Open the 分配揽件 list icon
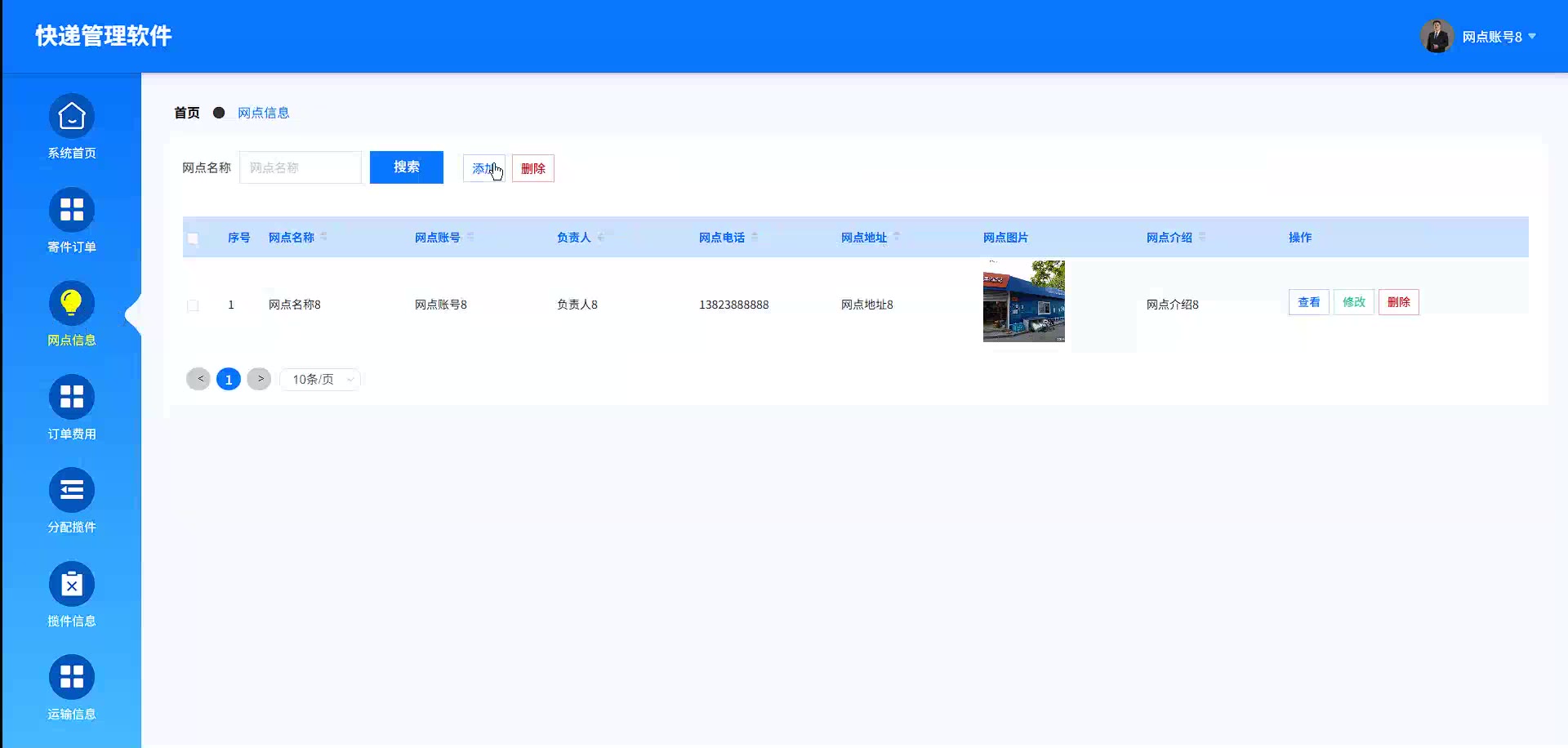The width and height of the screenshot is (1568, 748). (72, 491)
